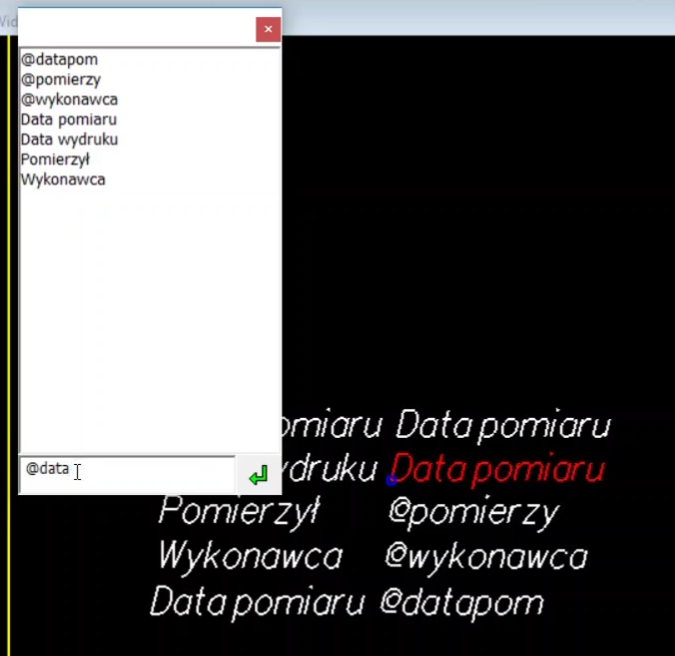Image resolution: width=675 pixels, height=656 pixels.
Task: Click the @datapom text in the drawing
Action: (x=462, y=602)
